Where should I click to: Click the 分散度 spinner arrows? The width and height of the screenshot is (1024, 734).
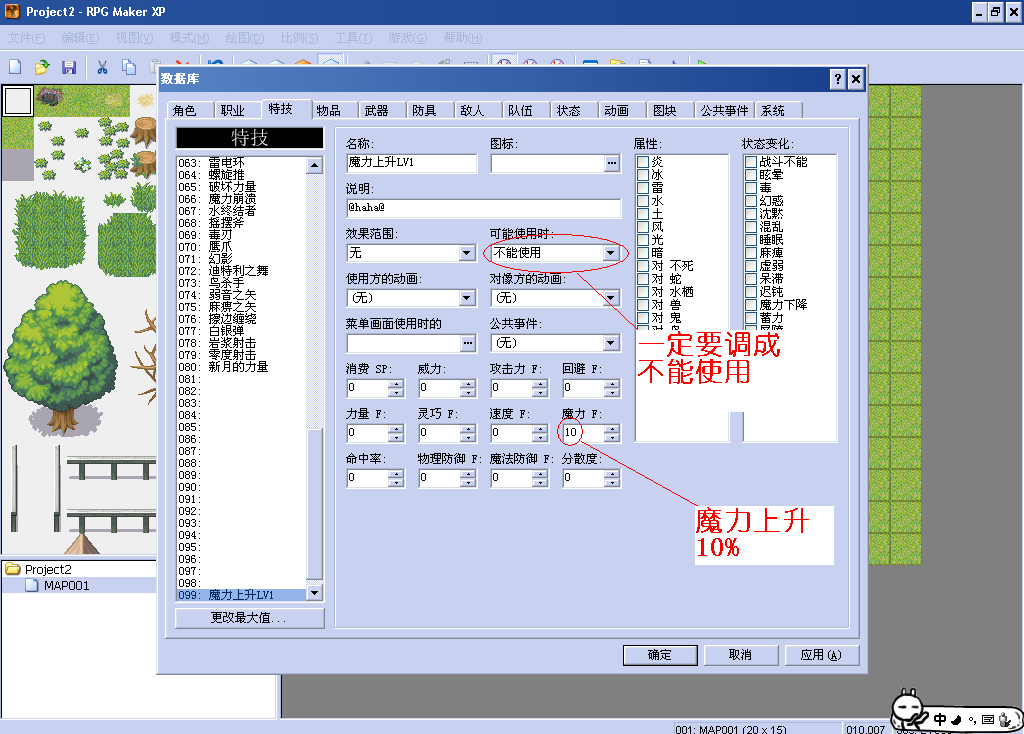point(612,478)
